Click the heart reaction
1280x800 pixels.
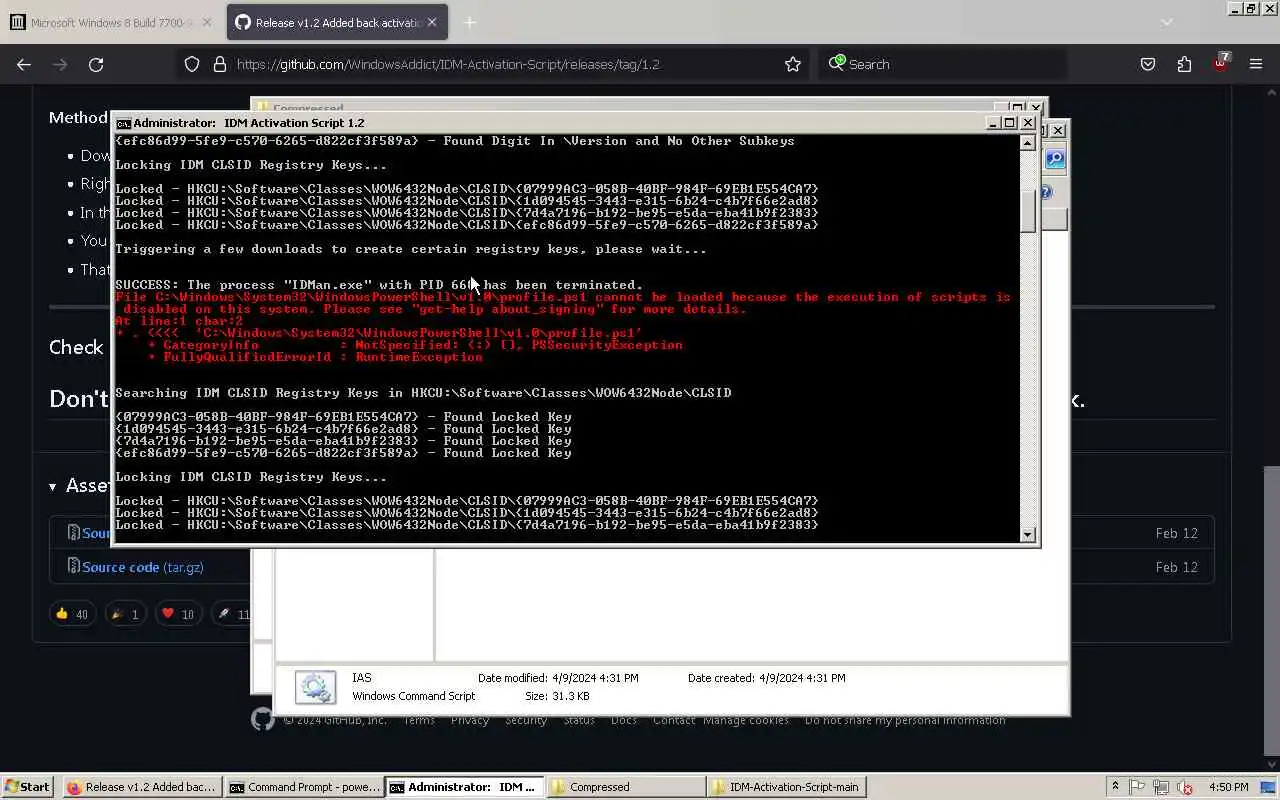tap(178, 614)
